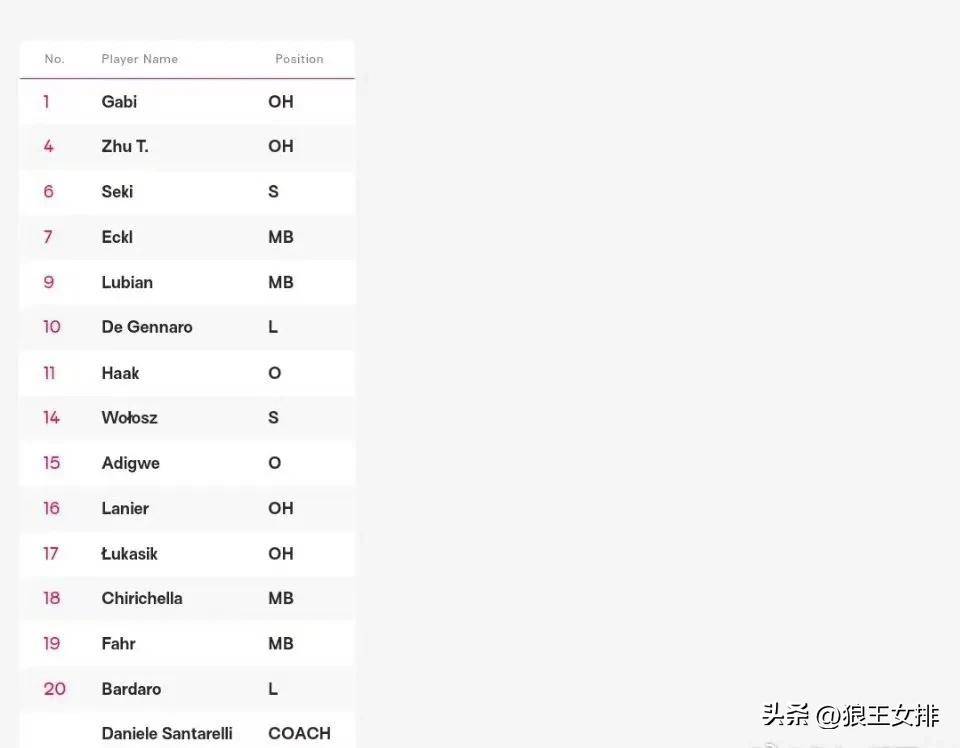Select player Zhu T.
The width and height of the screenshot is (960, 748).
[x=125, y=146]
